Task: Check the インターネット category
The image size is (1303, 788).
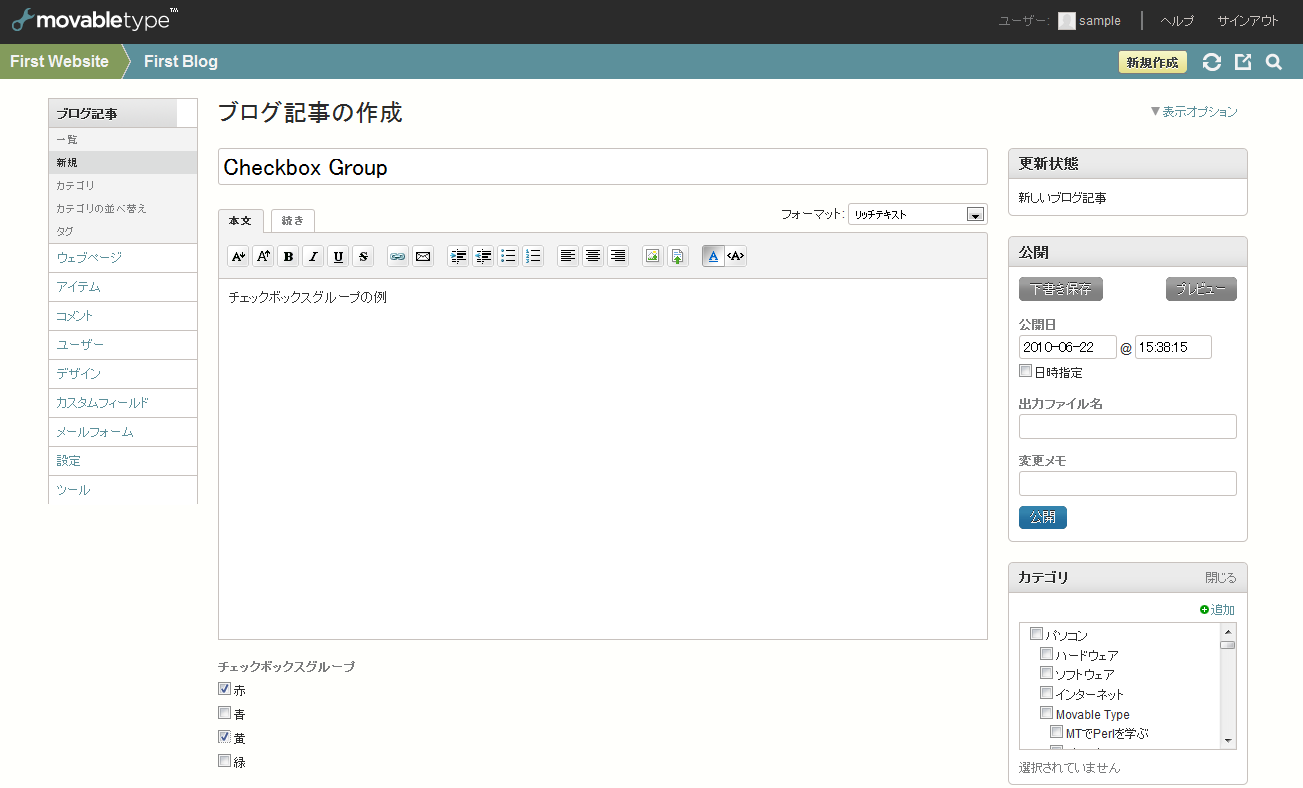Action: (x=1046, y=692)
